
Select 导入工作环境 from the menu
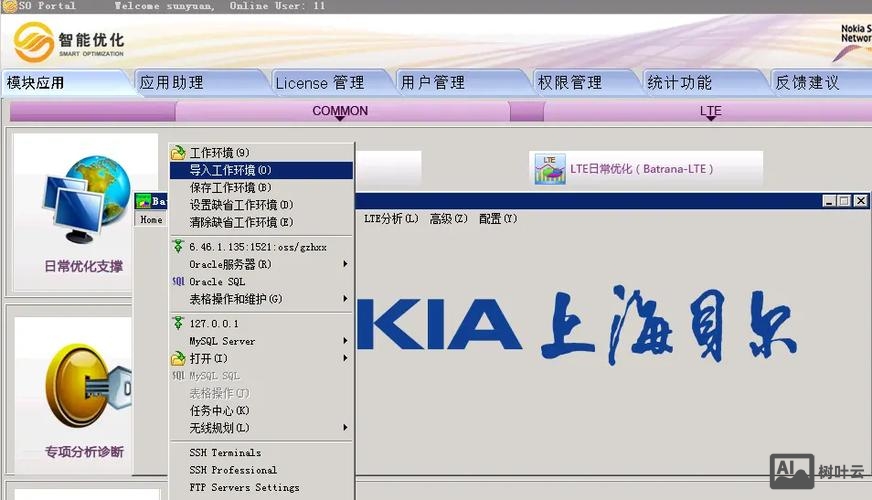pyautogui.click(x=230, y=170)
